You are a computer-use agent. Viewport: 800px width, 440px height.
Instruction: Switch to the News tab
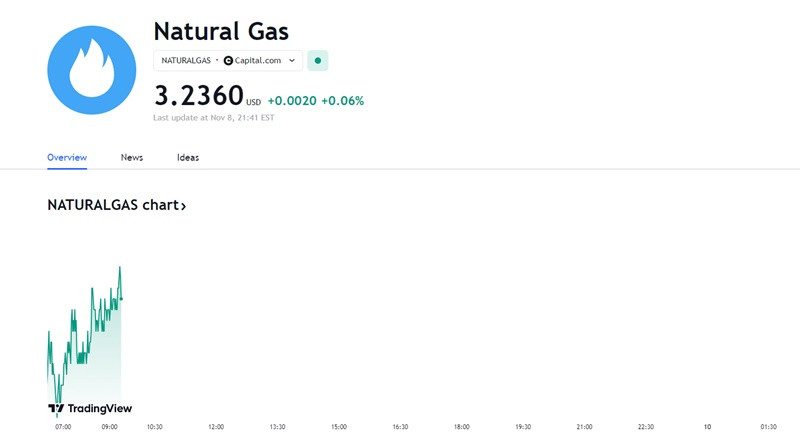[132, 158]
